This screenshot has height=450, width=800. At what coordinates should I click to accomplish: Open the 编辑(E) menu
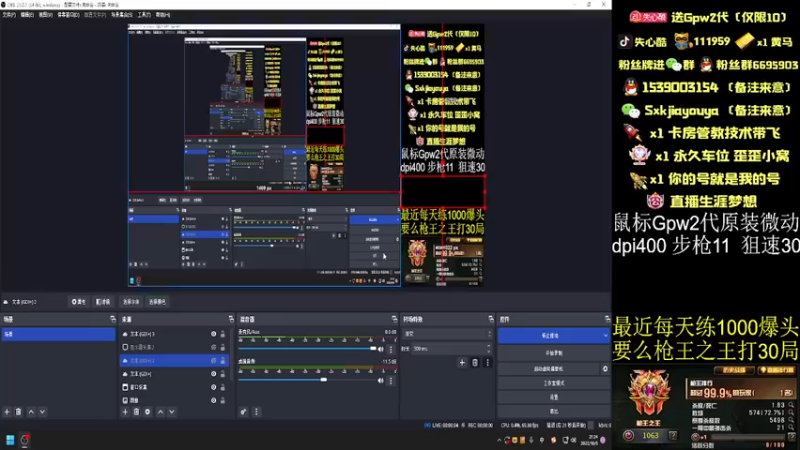(27, 15)
